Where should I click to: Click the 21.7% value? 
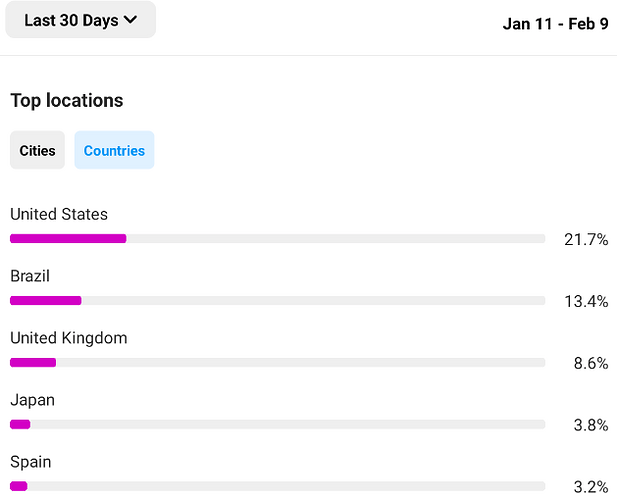pyautogui.click(x=586, y=239)
